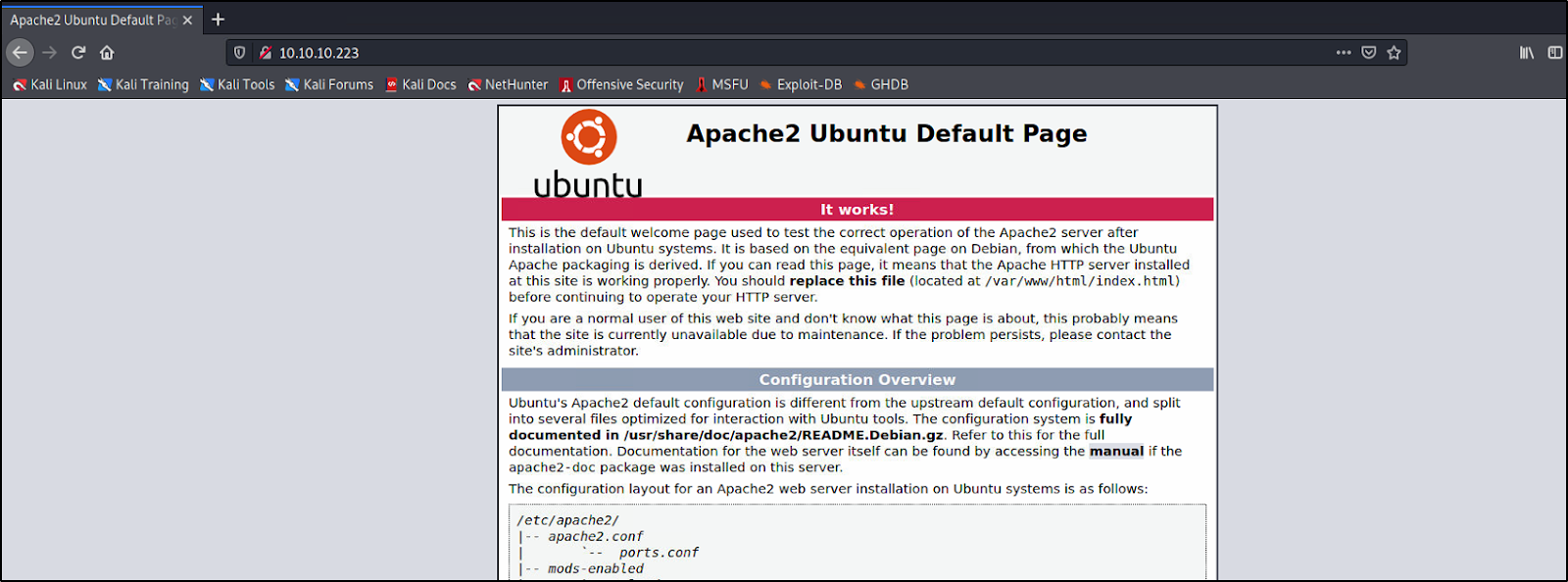This screenshot has height=582, width=1568.
Task: Open tracking protection shield icon
Action: point(239,52)
